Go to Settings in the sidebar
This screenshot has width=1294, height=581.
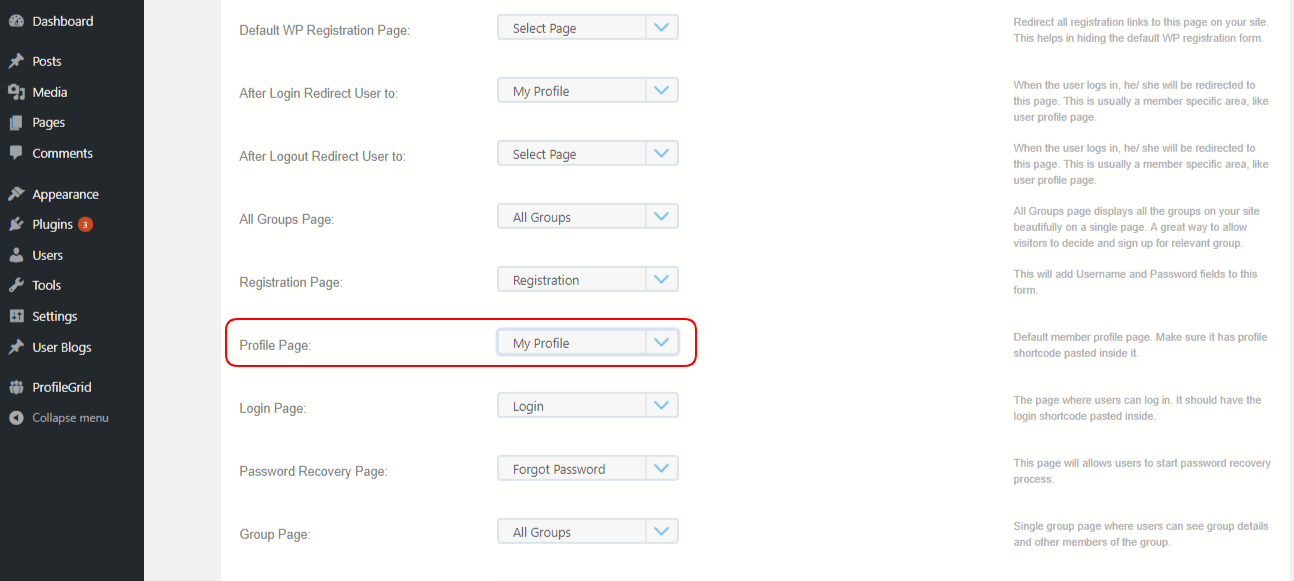[18, 315]
